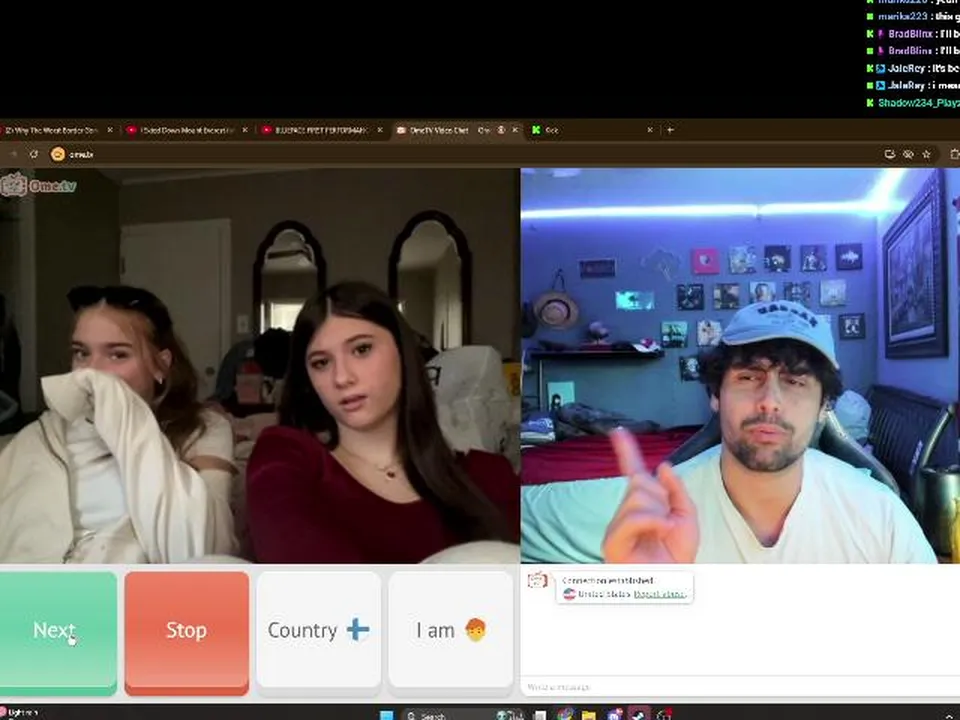Click the camera-in-use indicator on the OmeTV tab
Screen dimensions: 960x720
(x=501, y=130)
